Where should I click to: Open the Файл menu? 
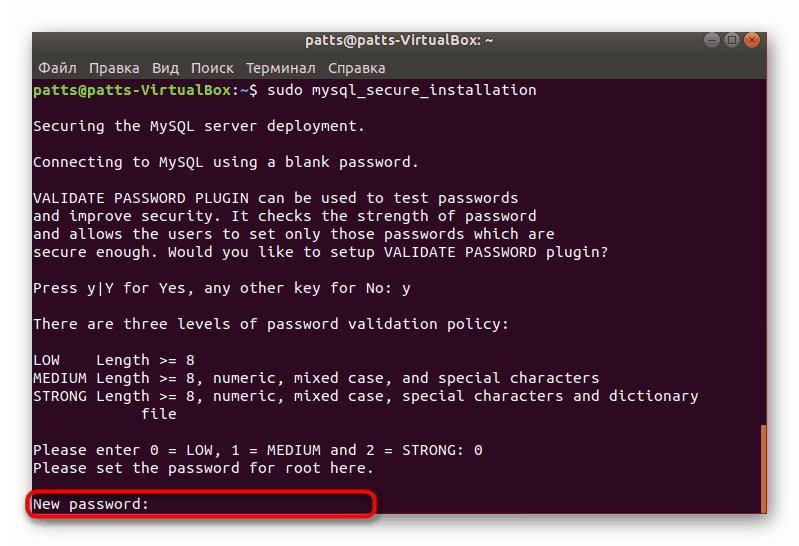click(57, 68)
